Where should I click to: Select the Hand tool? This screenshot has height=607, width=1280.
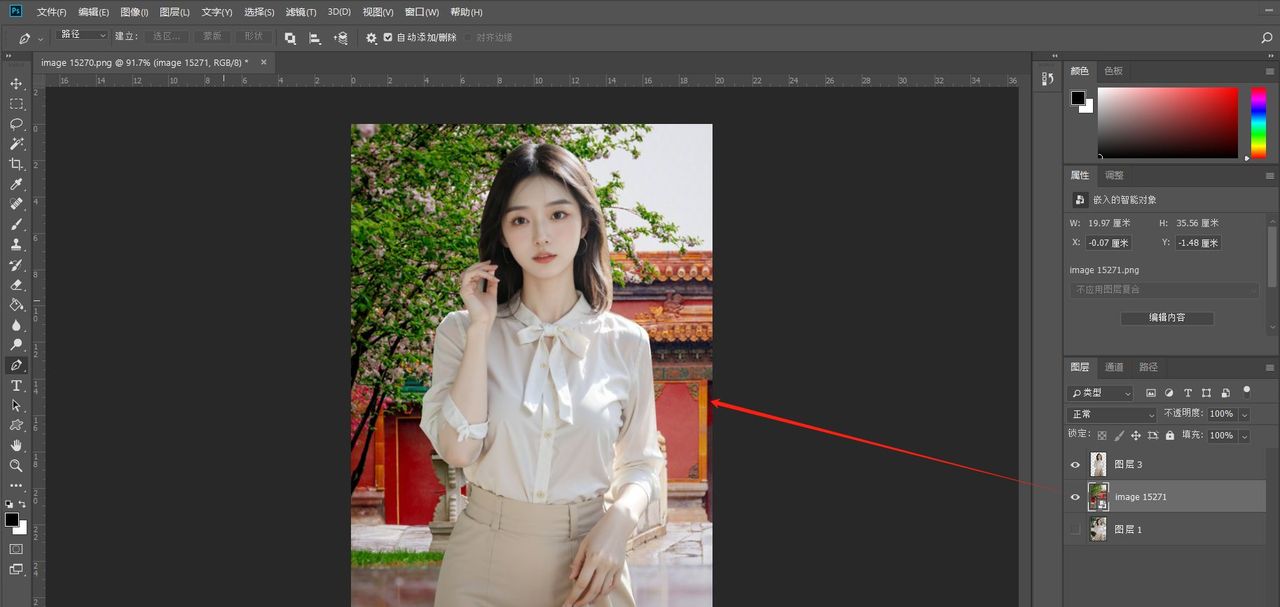pyautogui.click(x=16, y=445)
